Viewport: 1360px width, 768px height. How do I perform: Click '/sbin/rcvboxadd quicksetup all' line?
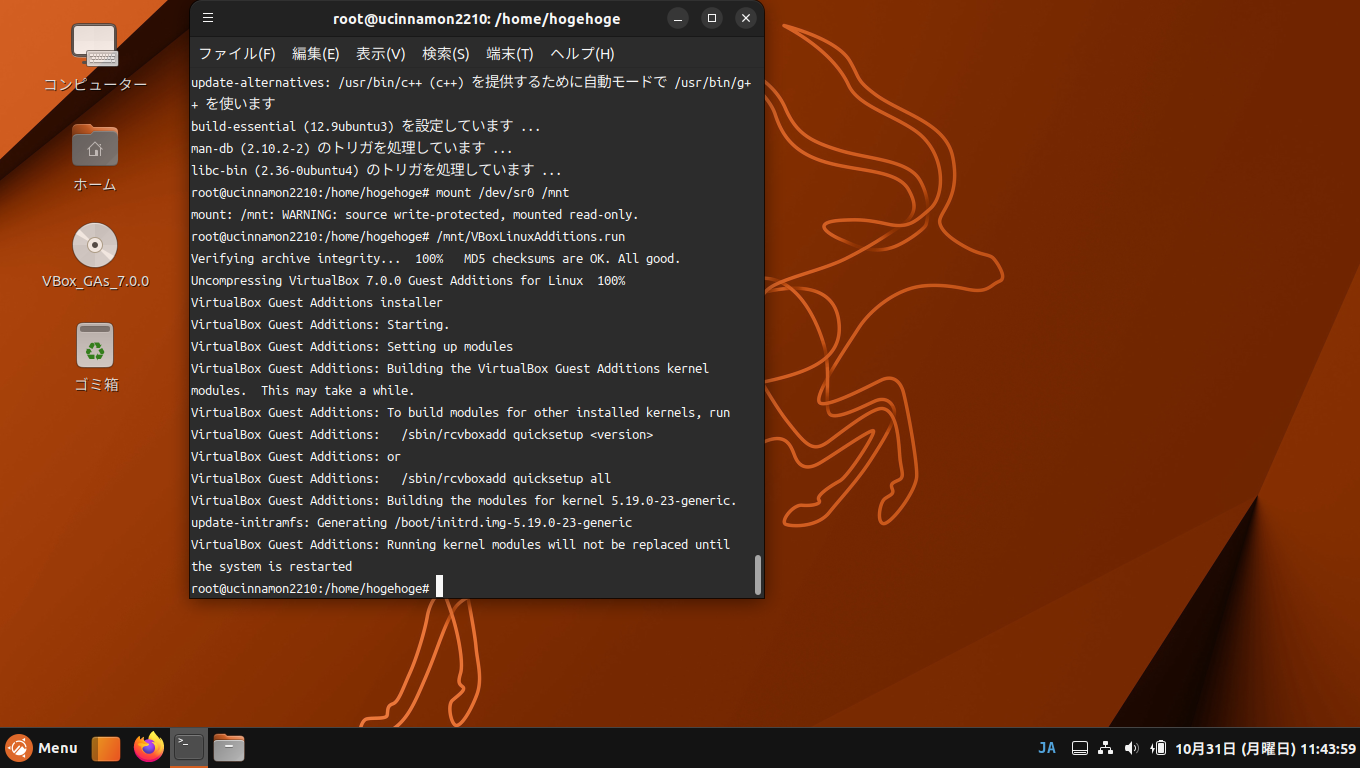401,478
